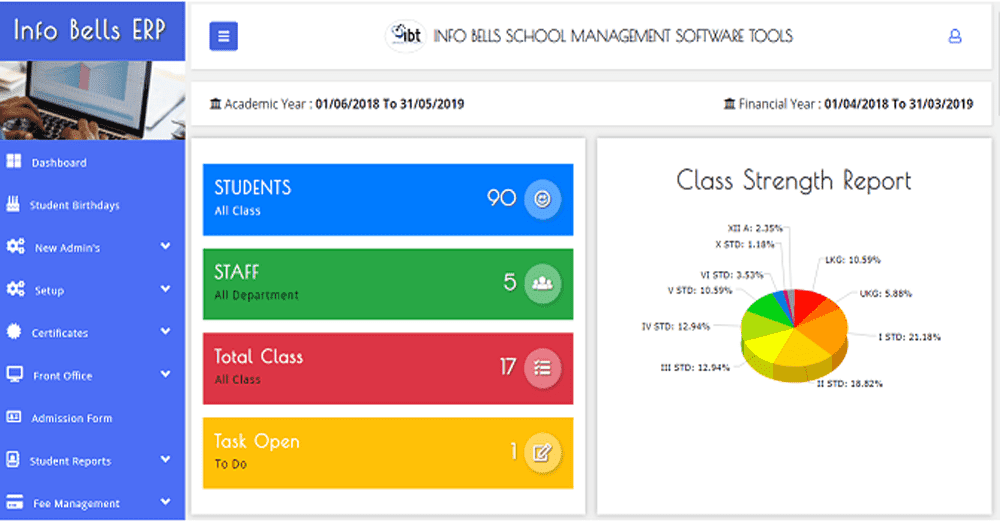Expand the Front Office menu chevron
Viewport: 1000px width, 525px height.
pos(165,374)
